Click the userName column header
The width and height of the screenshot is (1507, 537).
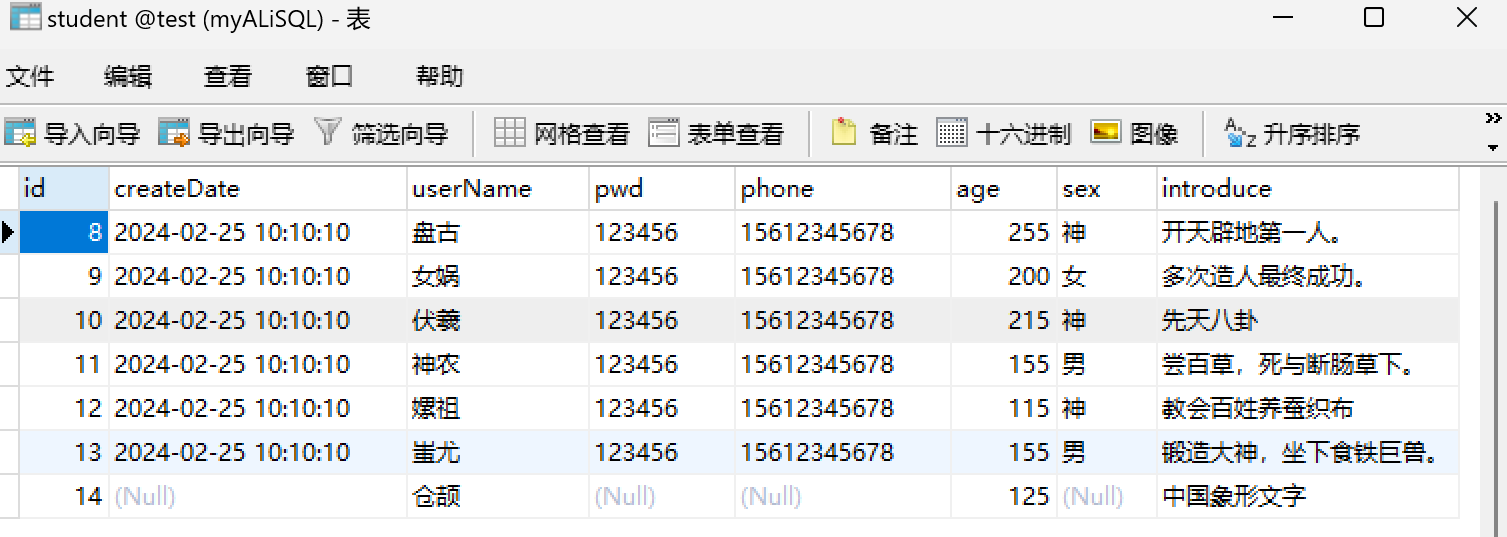(x=472, y=189)
